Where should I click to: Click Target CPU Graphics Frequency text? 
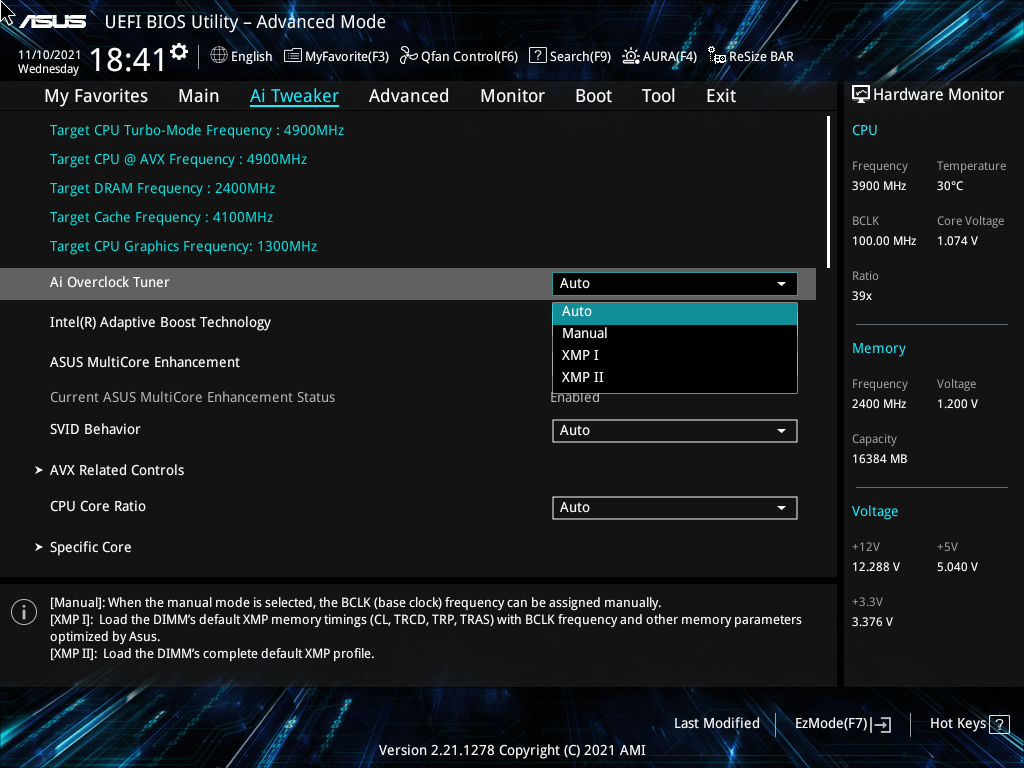[x=184, y=246]
